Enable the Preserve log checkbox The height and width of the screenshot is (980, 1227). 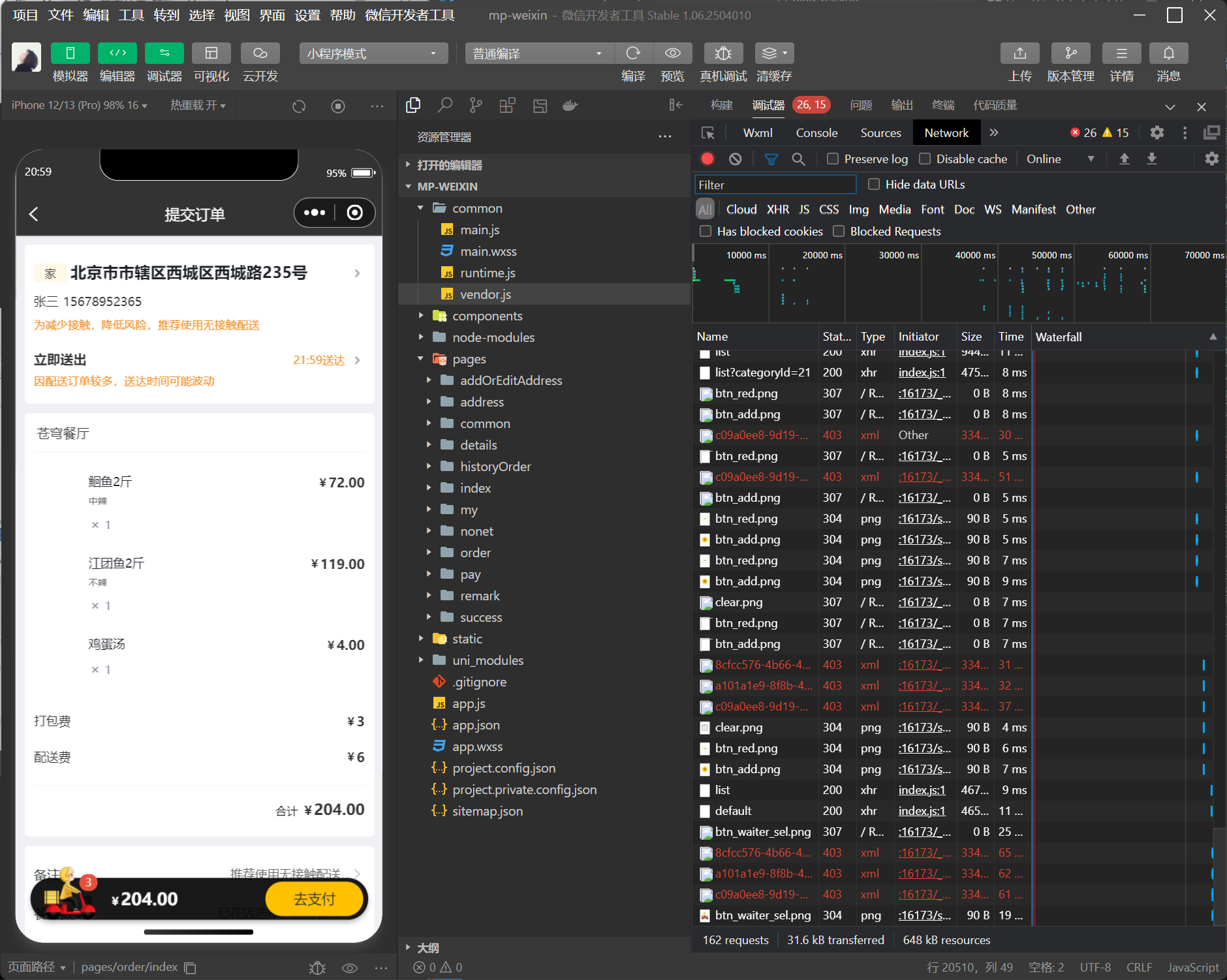(x=833, y=159)
